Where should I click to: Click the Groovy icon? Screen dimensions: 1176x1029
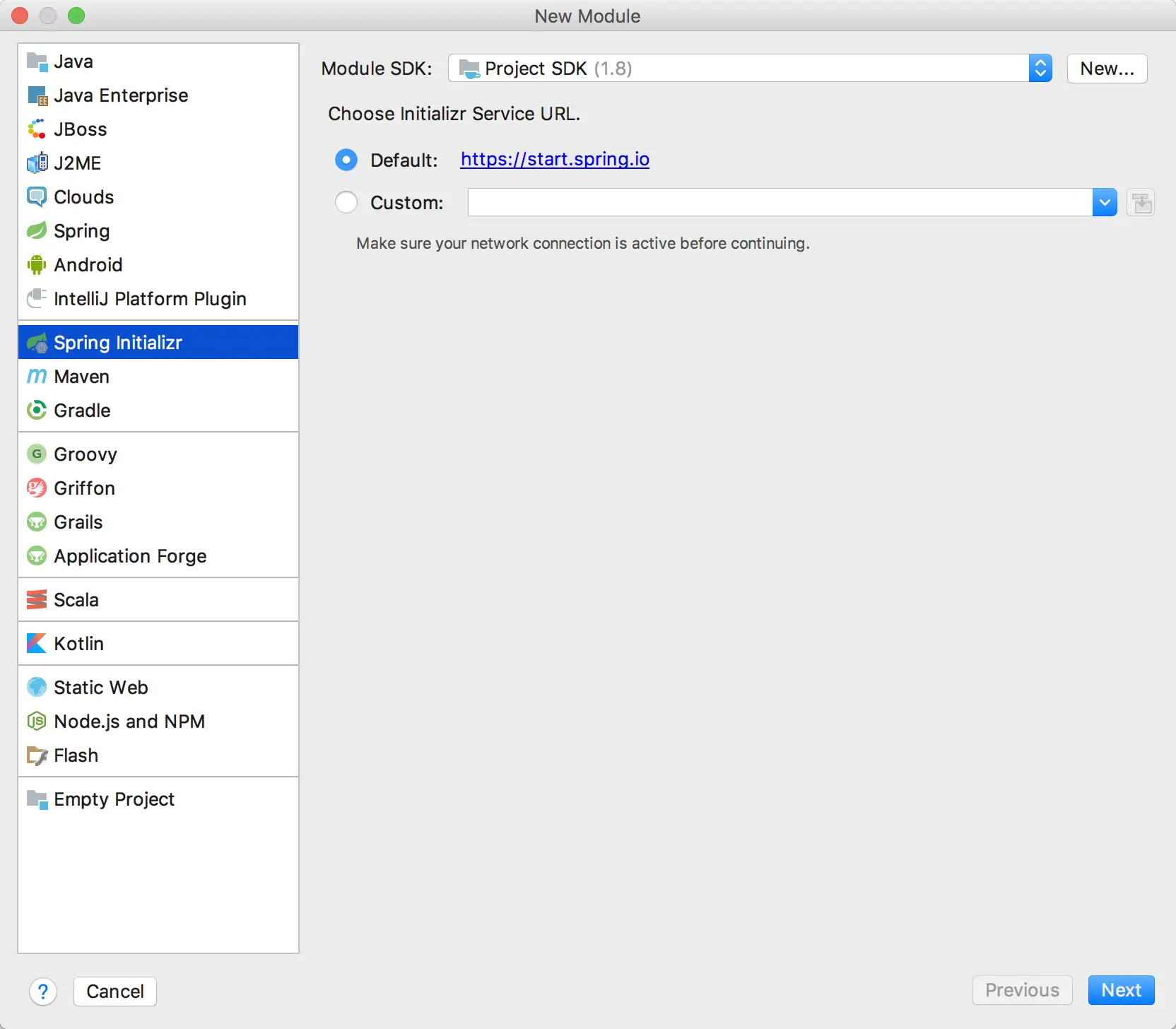tap(37, 454)
